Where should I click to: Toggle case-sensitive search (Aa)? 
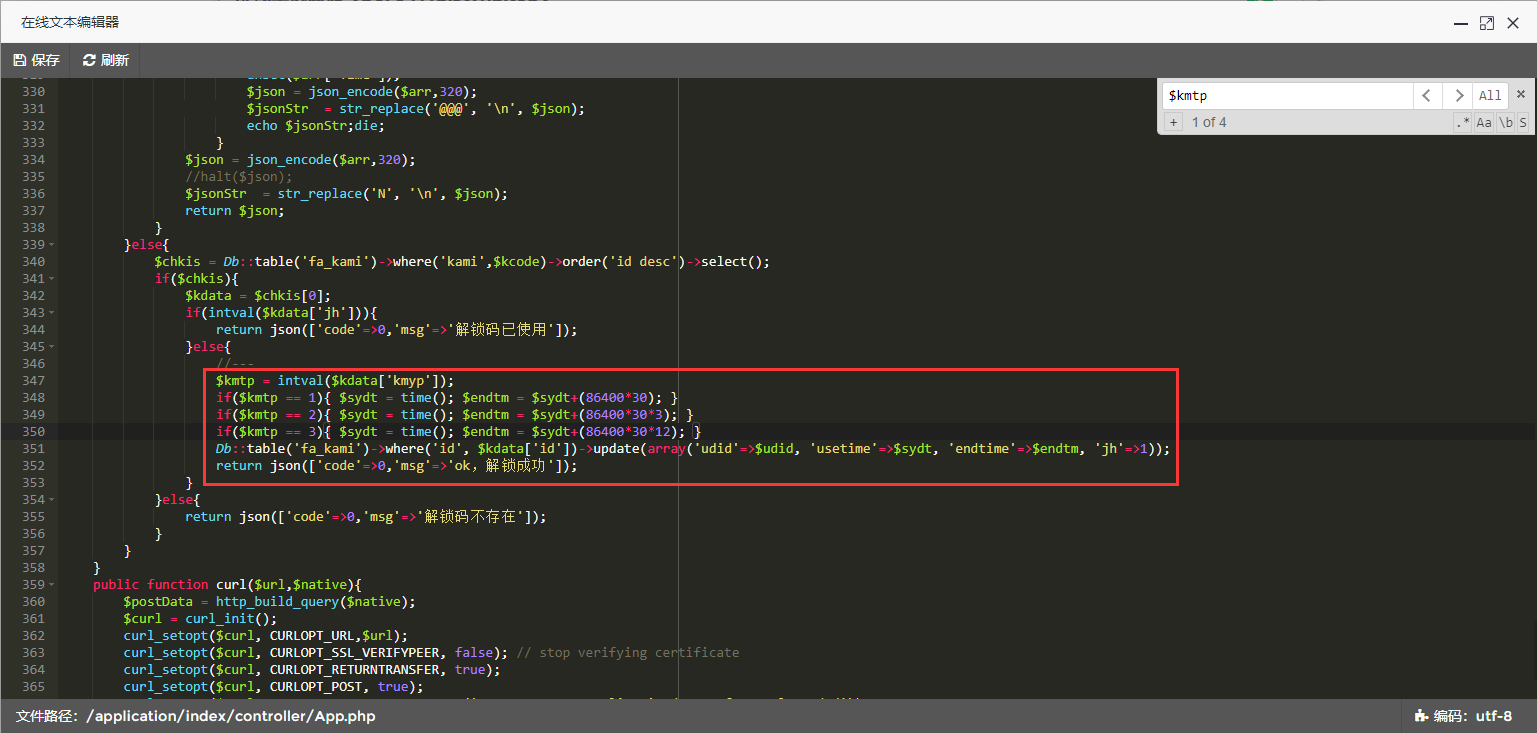coord(1484,122)
